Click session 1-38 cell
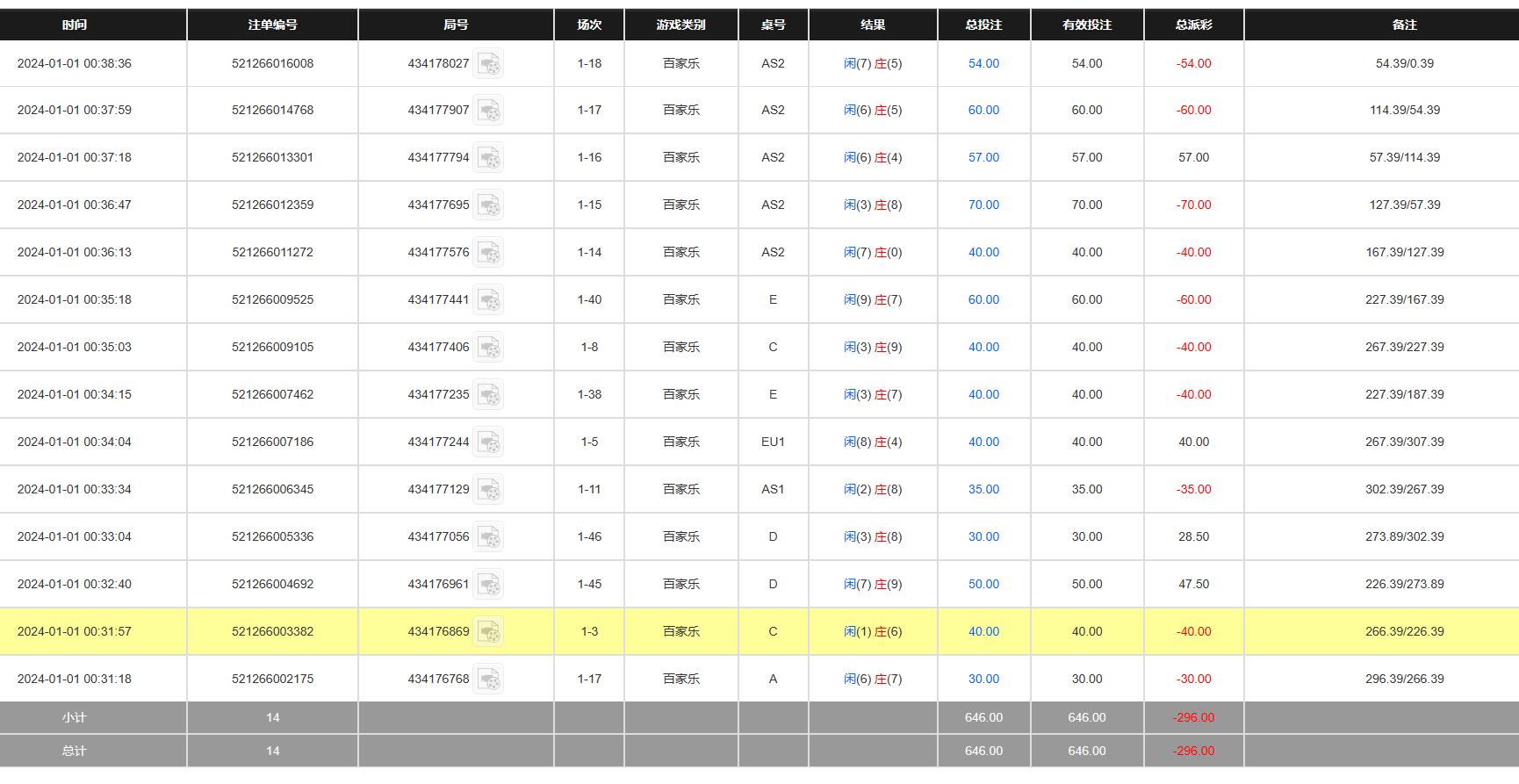Viewport: 1519px width, 784px height. 589,394
